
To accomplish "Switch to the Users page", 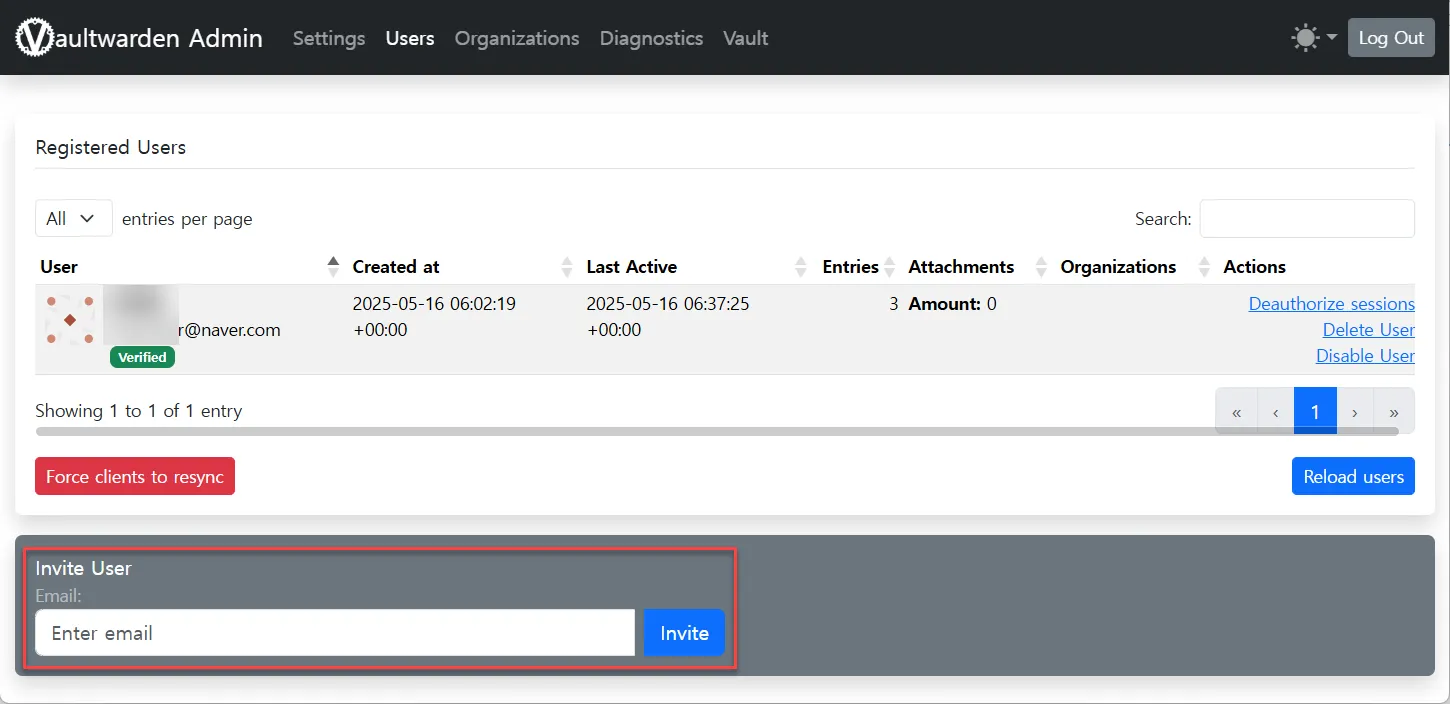I will coord(410,38).
